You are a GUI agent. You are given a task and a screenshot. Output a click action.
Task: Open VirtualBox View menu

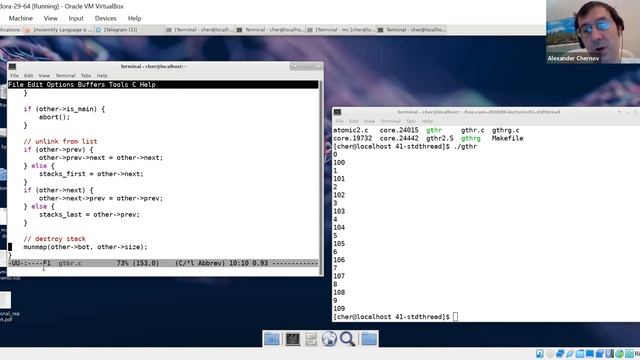[51, 18]
